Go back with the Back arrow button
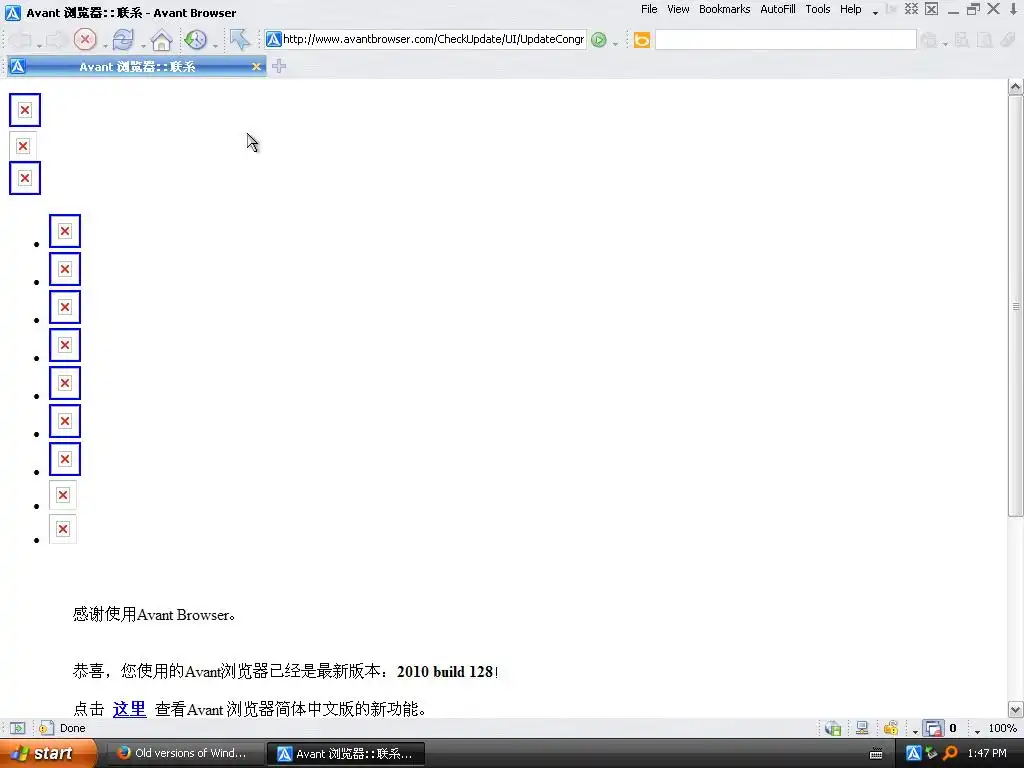Image resolution: width=1024 pixels, height=768 pixels. (x=20, y=40)
